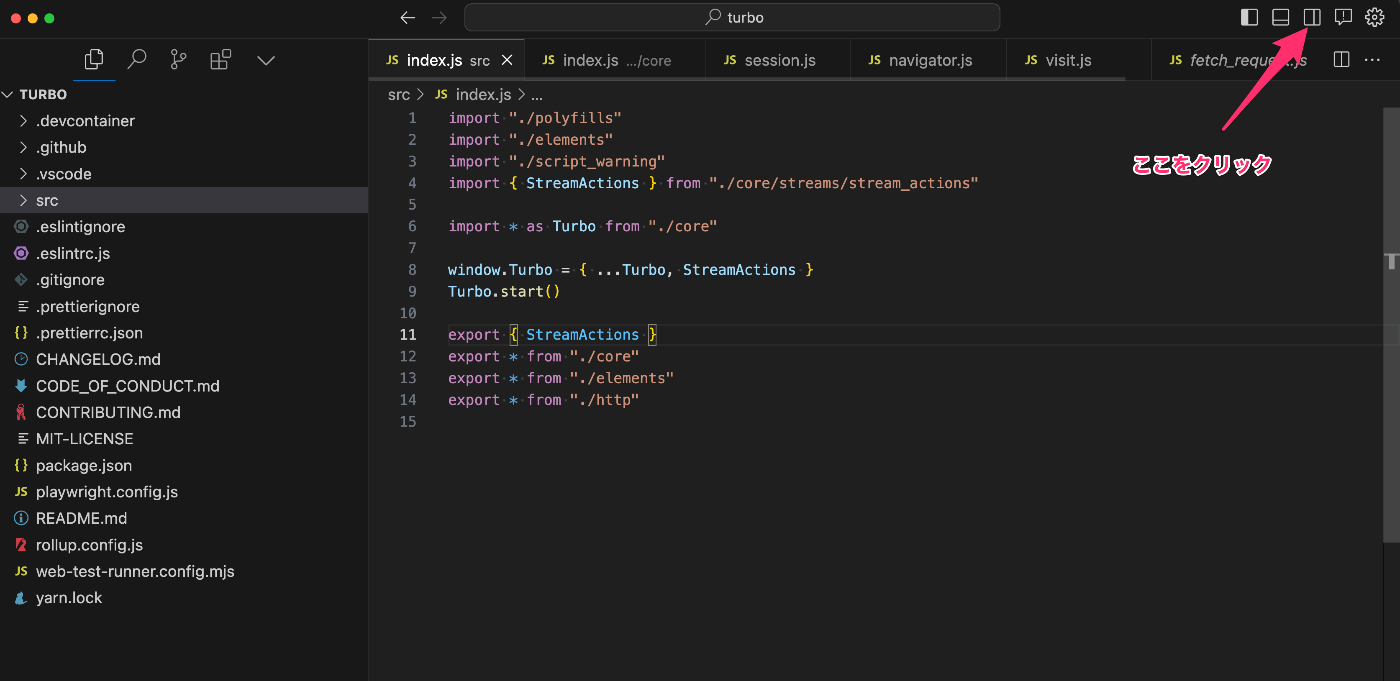Open the Extensions view
Image resolution: width=1400 pixels, height=681 pixels.
click(221, 60)
